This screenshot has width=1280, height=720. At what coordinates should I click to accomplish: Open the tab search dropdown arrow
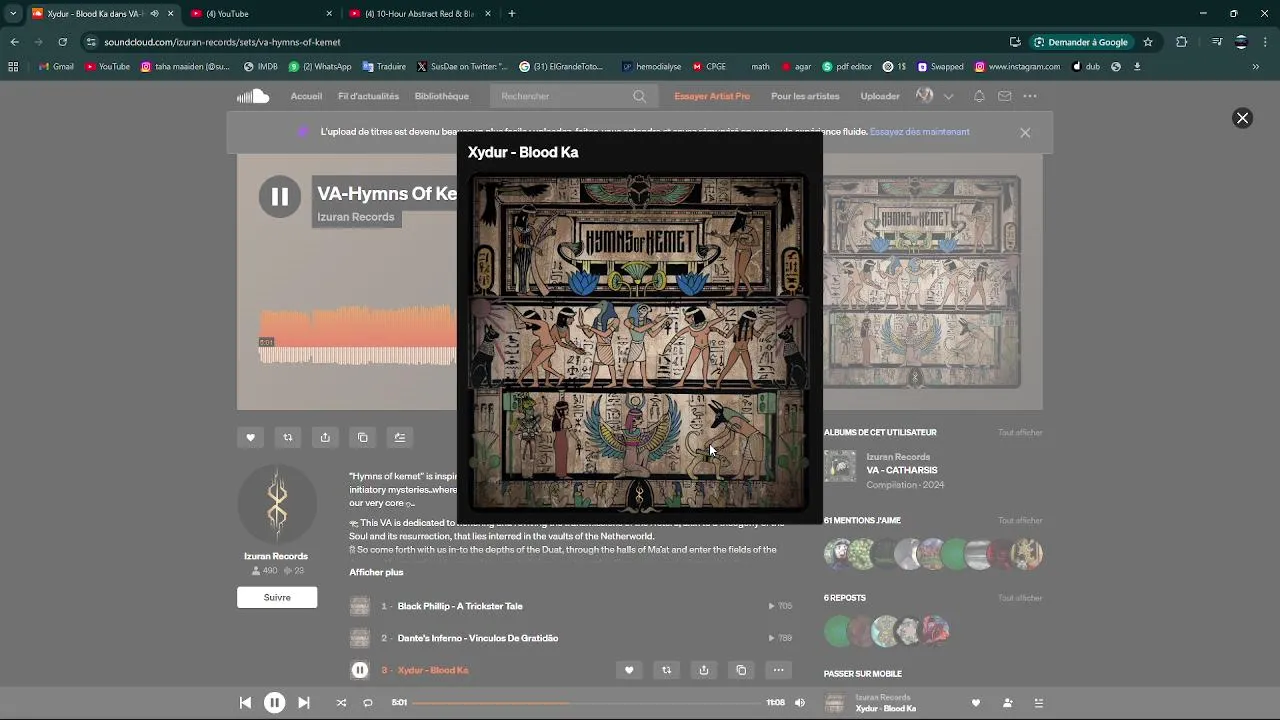(13, 14)
